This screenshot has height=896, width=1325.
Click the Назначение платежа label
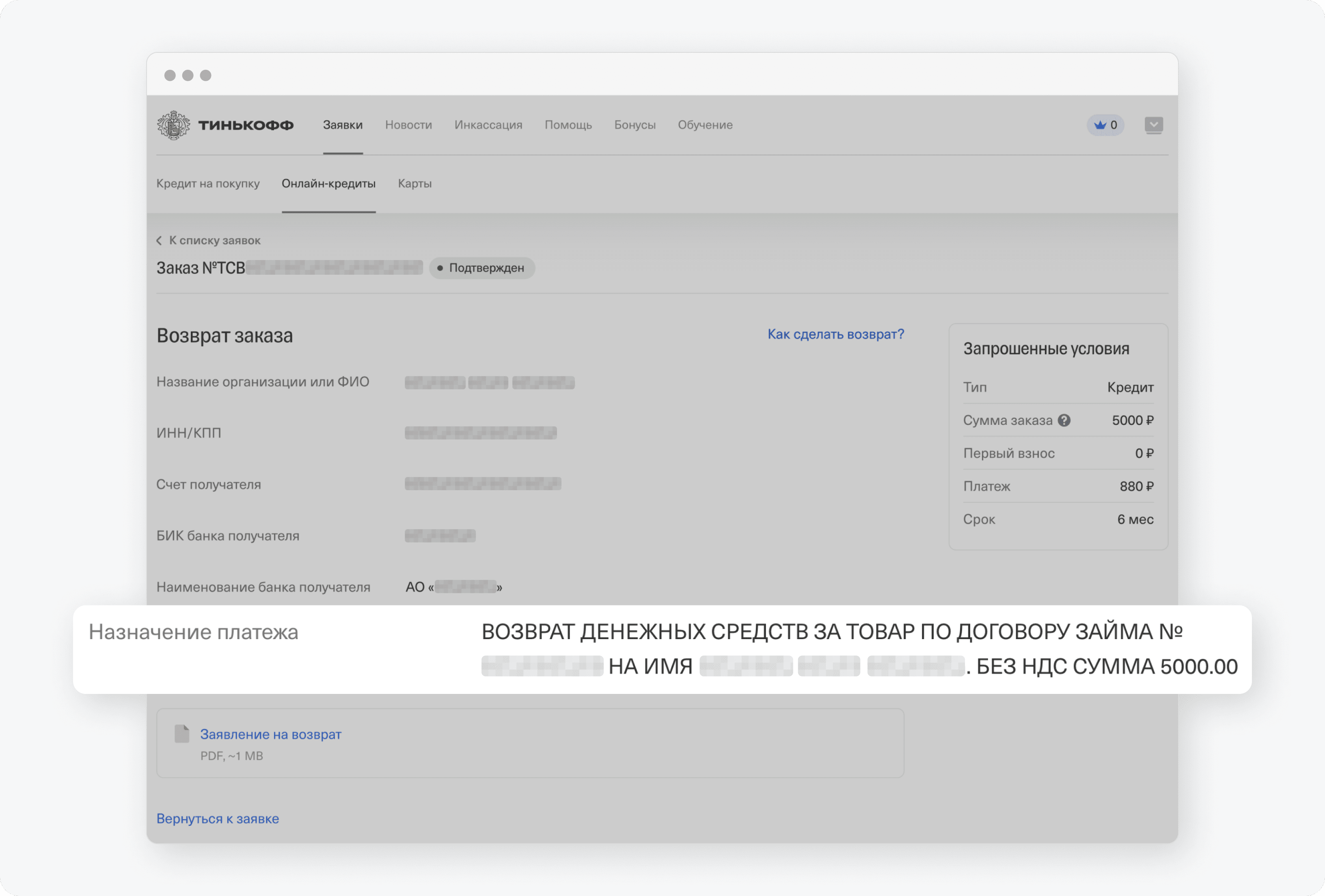193,632
